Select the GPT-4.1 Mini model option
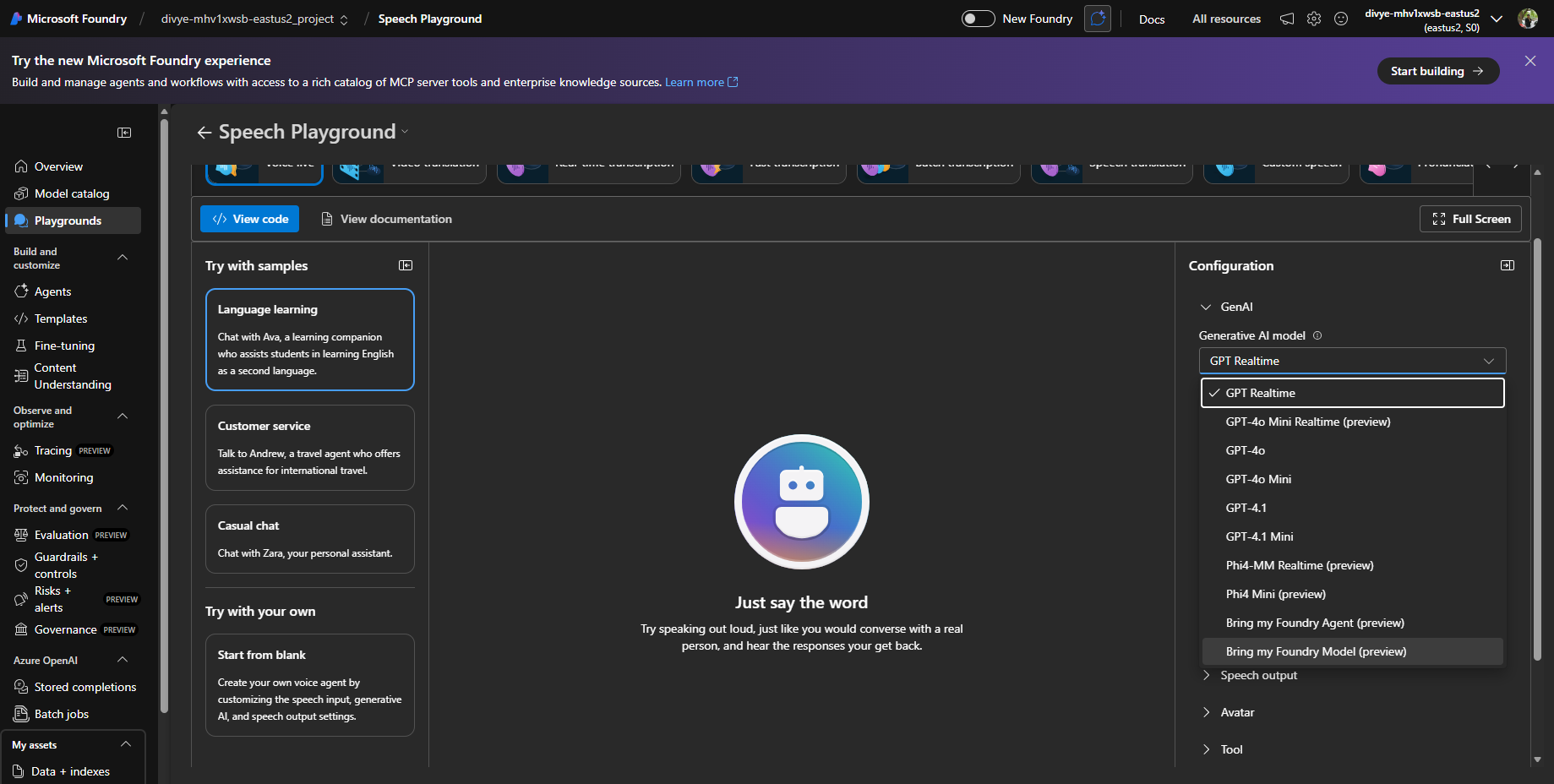Viewport: 1554px width, 784px height. (1352, 536)
